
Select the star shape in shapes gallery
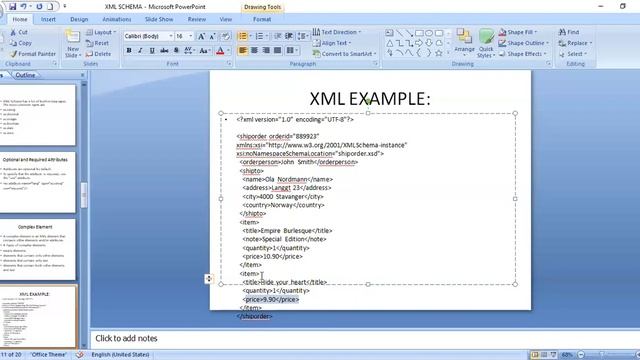[439, 53]
